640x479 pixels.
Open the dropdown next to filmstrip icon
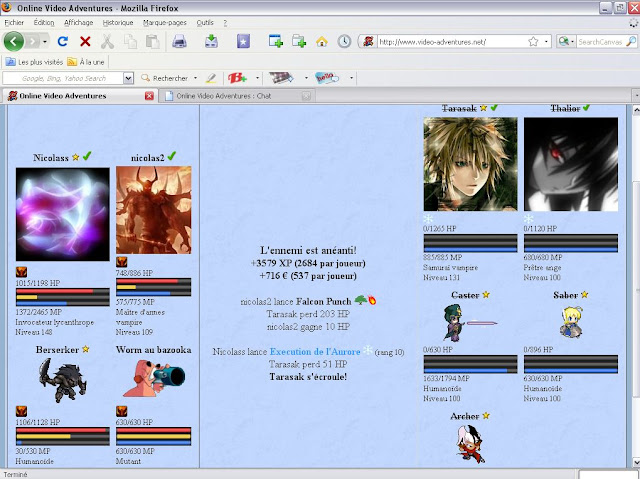(x=306, y=78)
